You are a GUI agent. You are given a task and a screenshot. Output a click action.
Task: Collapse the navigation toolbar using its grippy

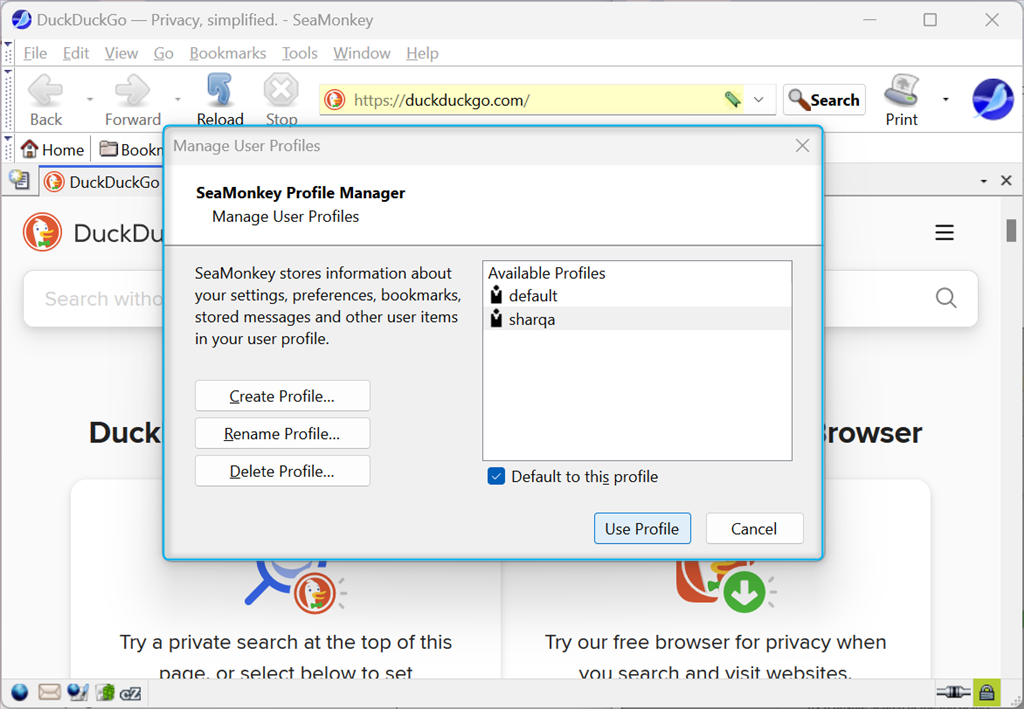(8, 99)
